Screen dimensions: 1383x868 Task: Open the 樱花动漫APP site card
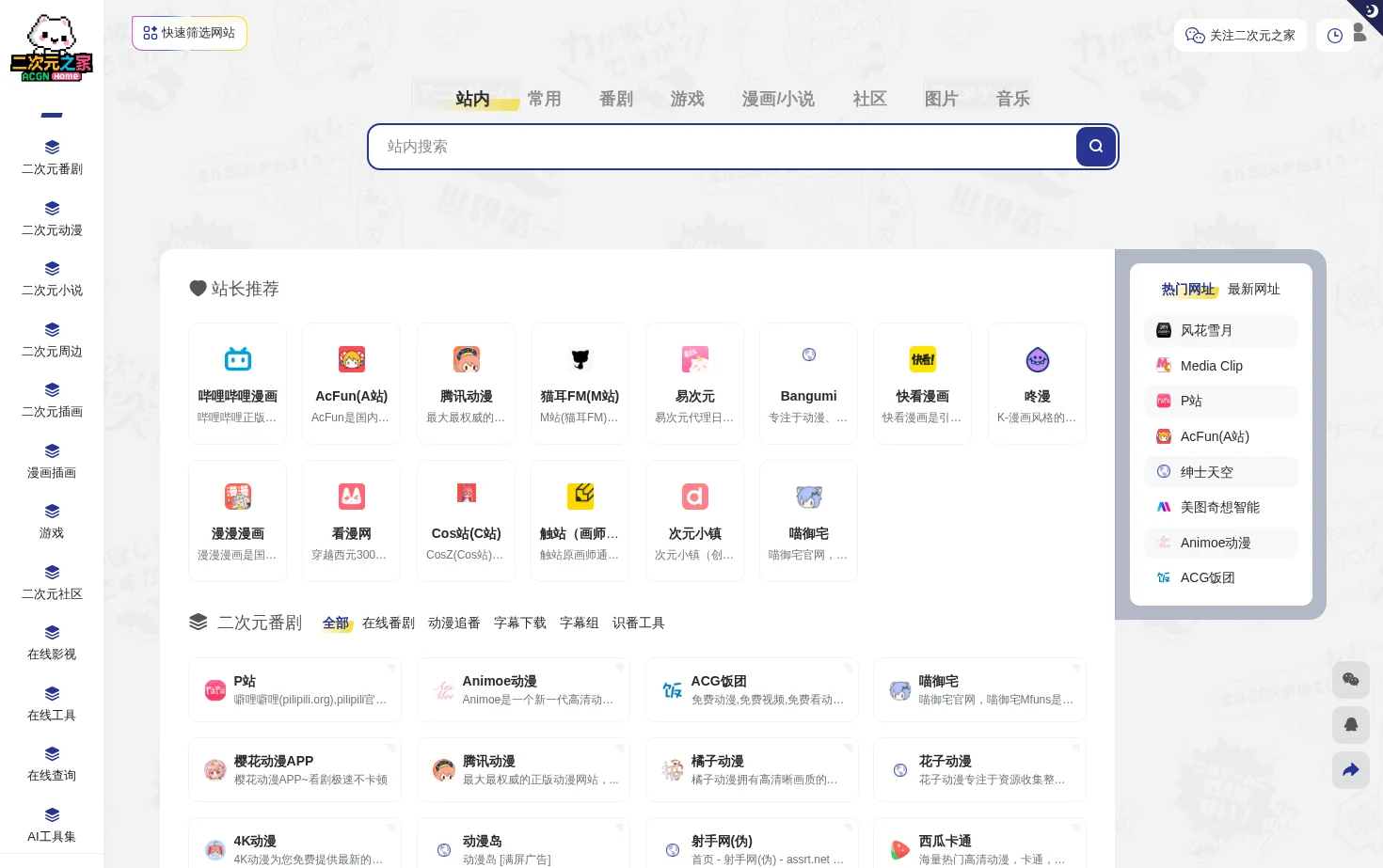pyautogui.click(x=295, y=770)
